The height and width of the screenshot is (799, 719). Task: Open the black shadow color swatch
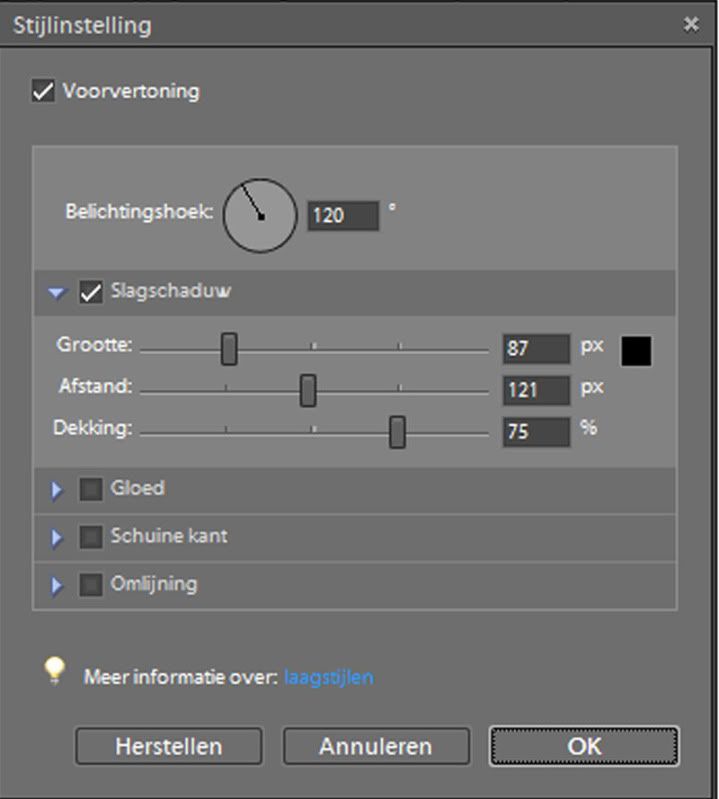tap(636, 351)
